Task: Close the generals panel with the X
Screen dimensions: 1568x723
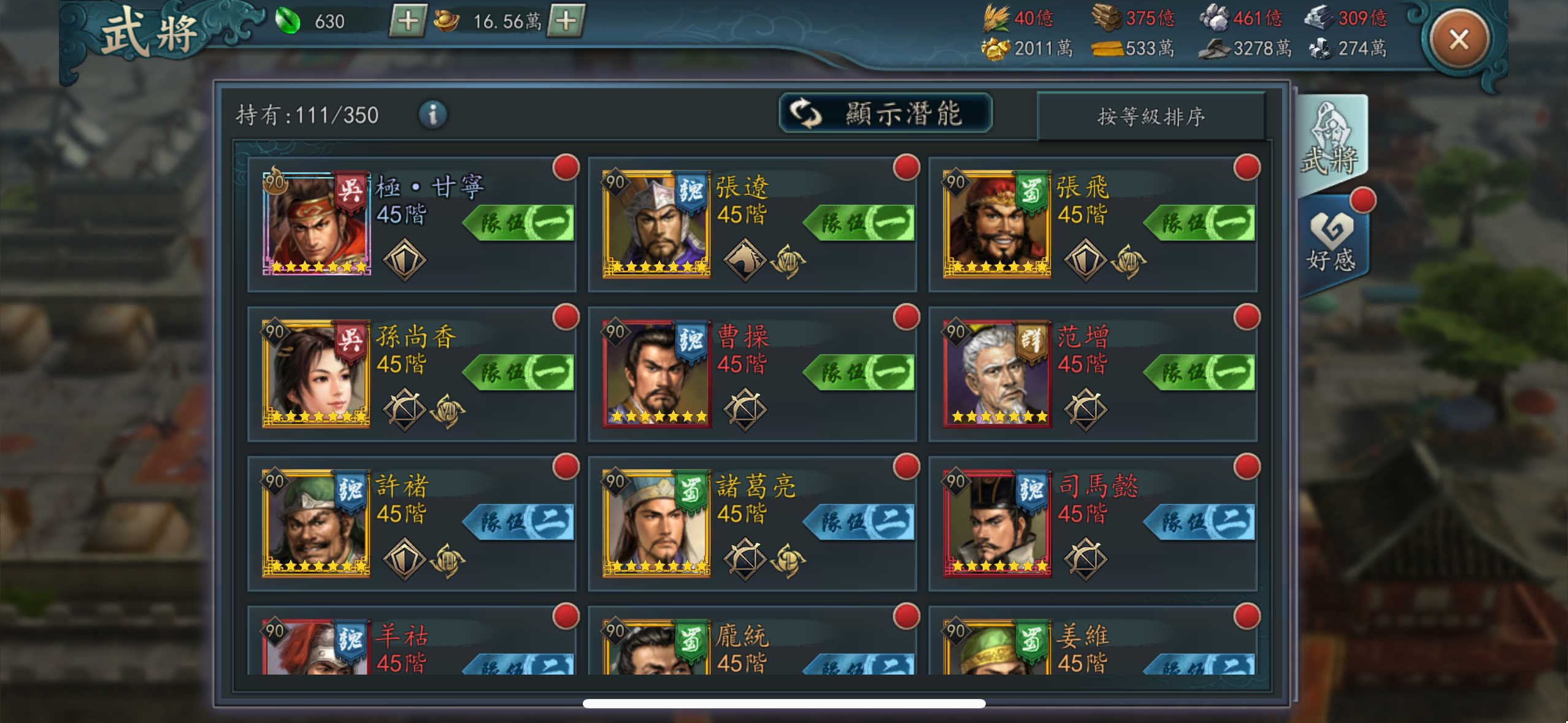Action: pyautogui.click(x=1458, y=39)
